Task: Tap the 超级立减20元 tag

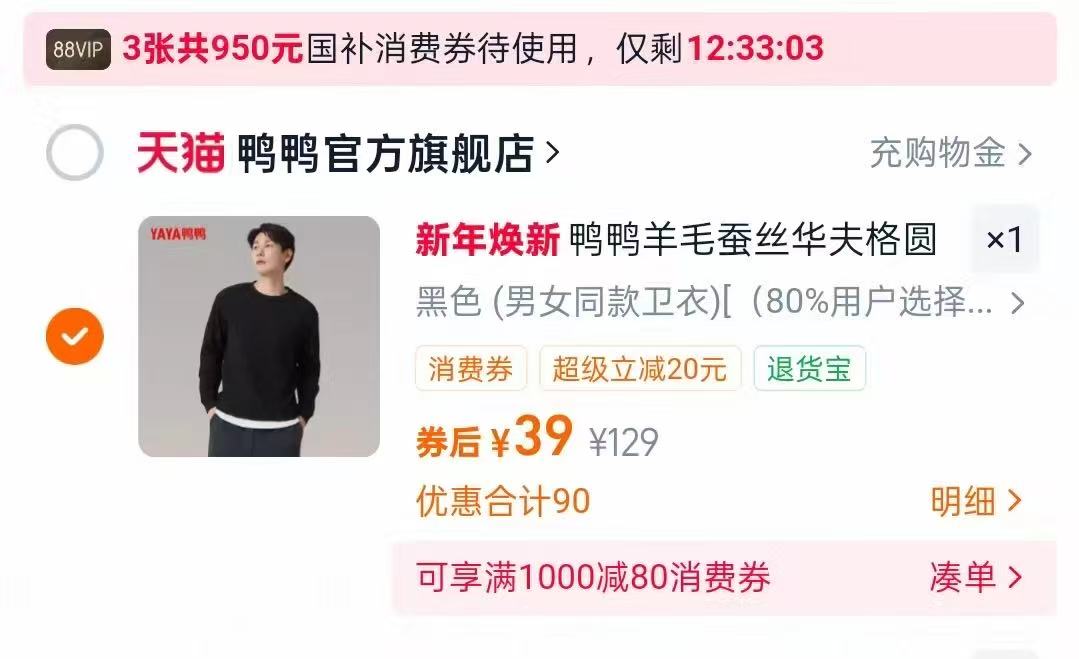Action: coord(640,369)
